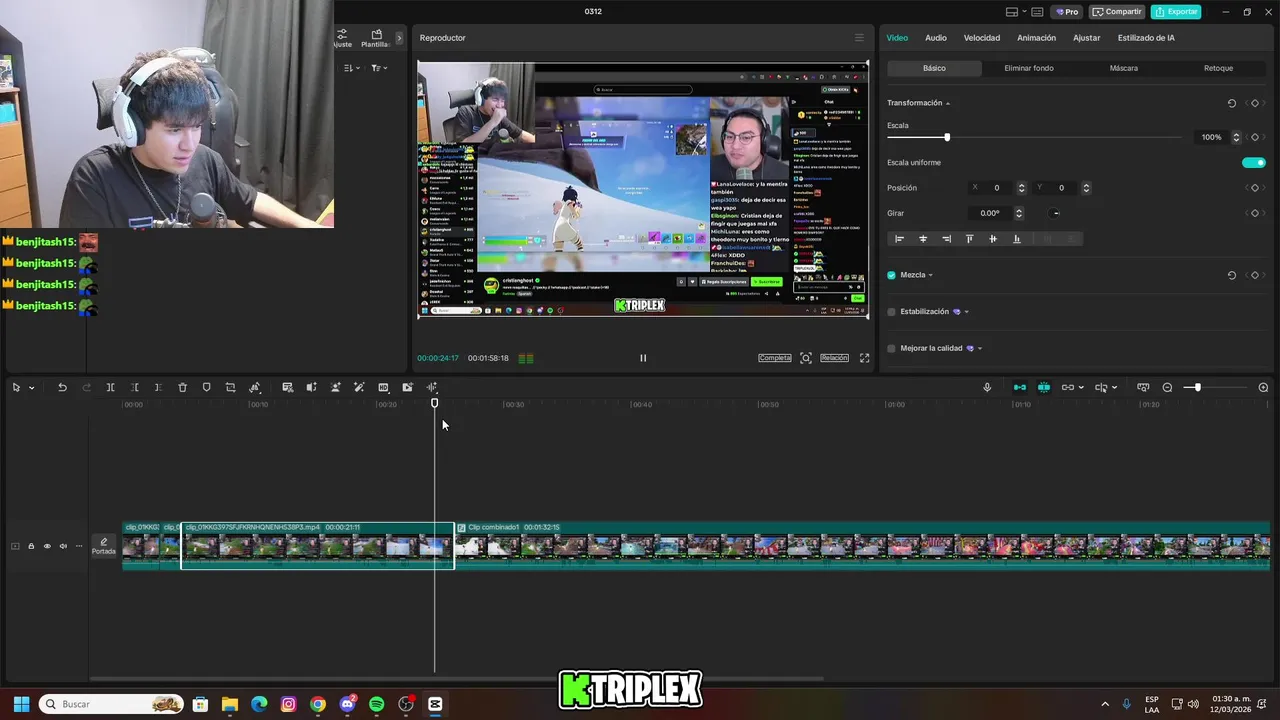Switch to the Audio tab
1280x720 pixels.
tap(936, 38)
